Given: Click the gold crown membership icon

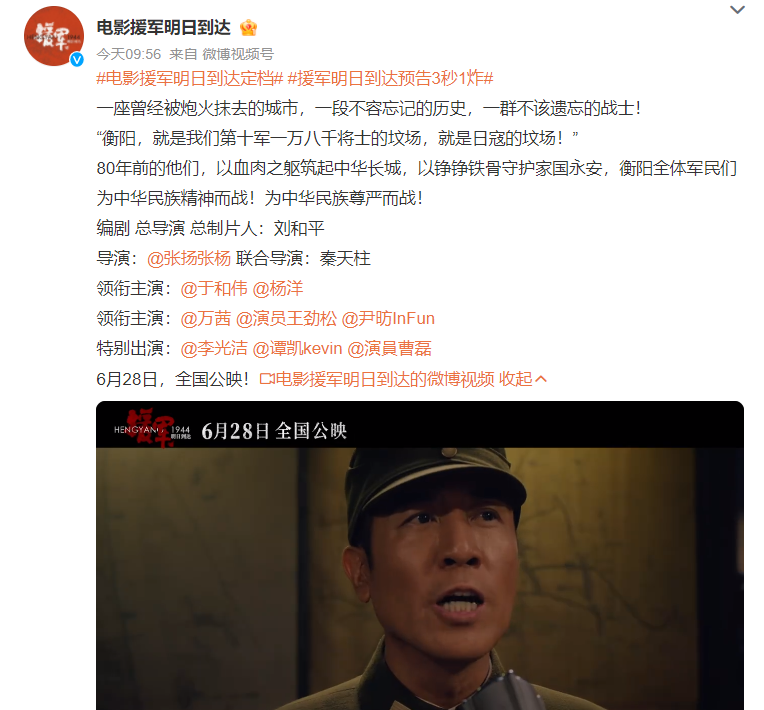Looking at the screenshot, I should (248, 27).
